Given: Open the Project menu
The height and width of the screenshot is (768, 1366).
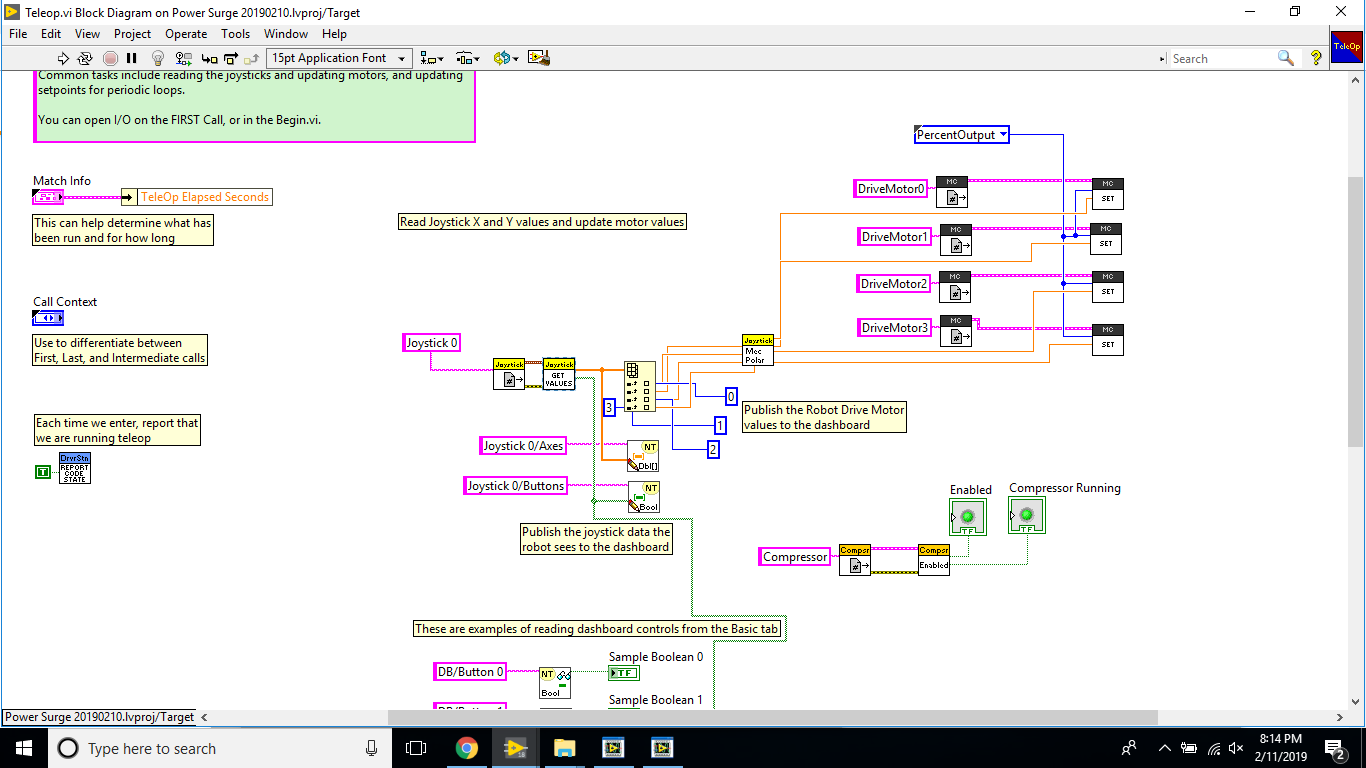Looking at the screenshot, I should pos(133,33).
